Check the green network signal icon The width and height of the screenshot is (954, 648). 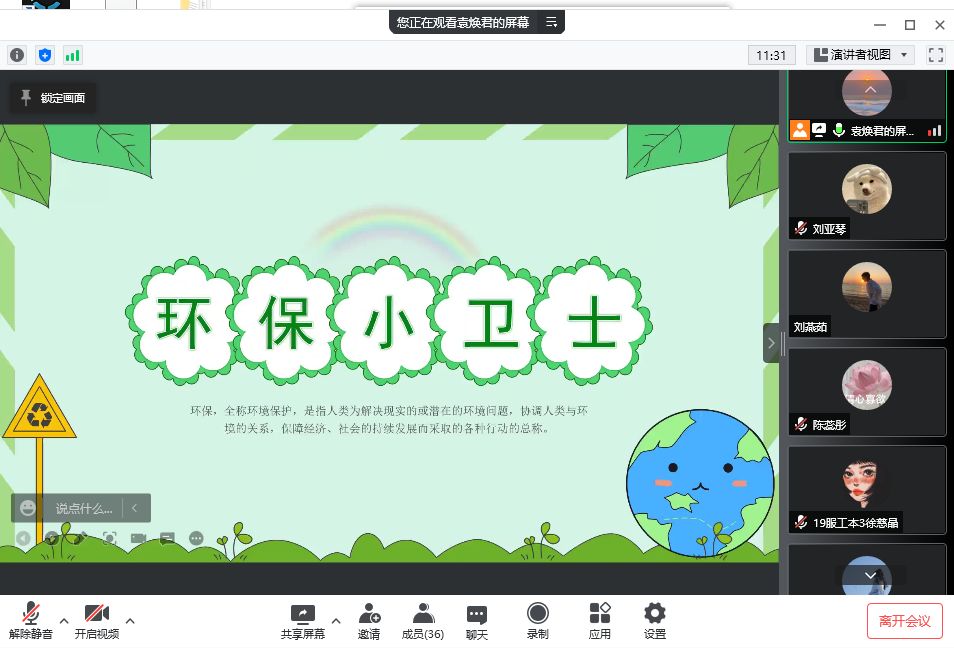pyautogui.click(x=72, y=55)
